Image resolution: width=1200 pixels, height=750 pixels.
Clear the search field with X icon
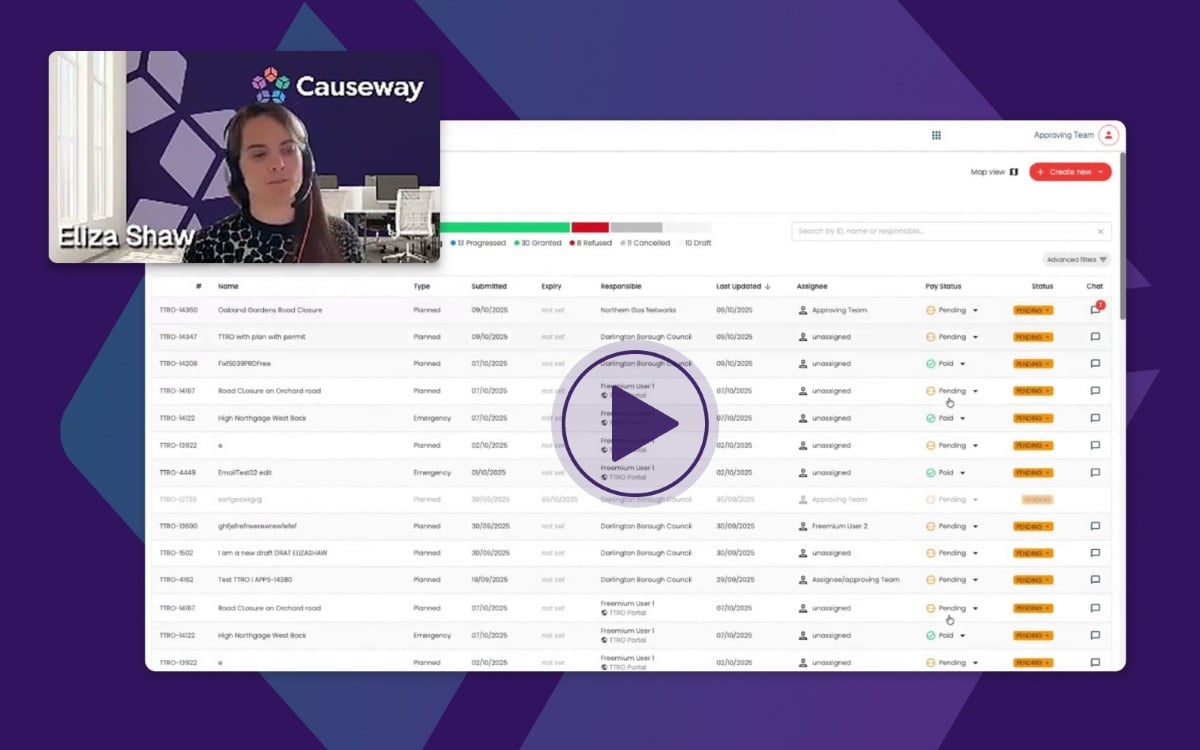(x=1100, y=231)
